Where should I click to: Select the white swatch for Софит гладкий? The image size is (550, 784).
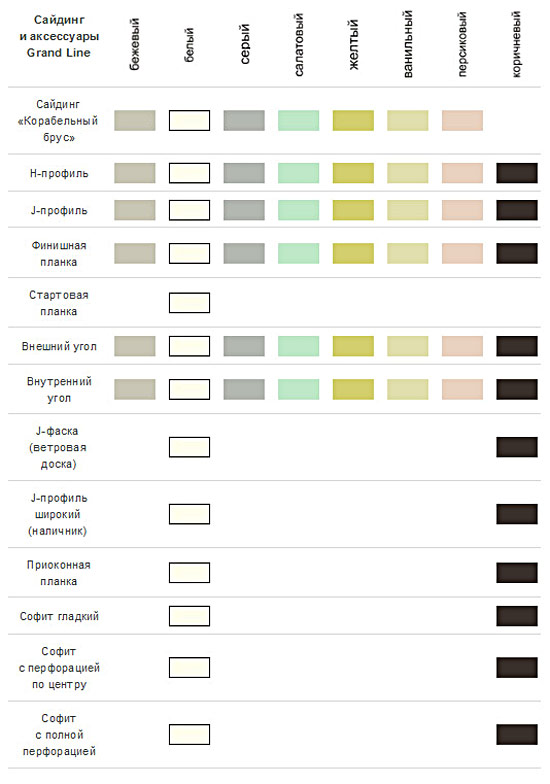(189, 616)
